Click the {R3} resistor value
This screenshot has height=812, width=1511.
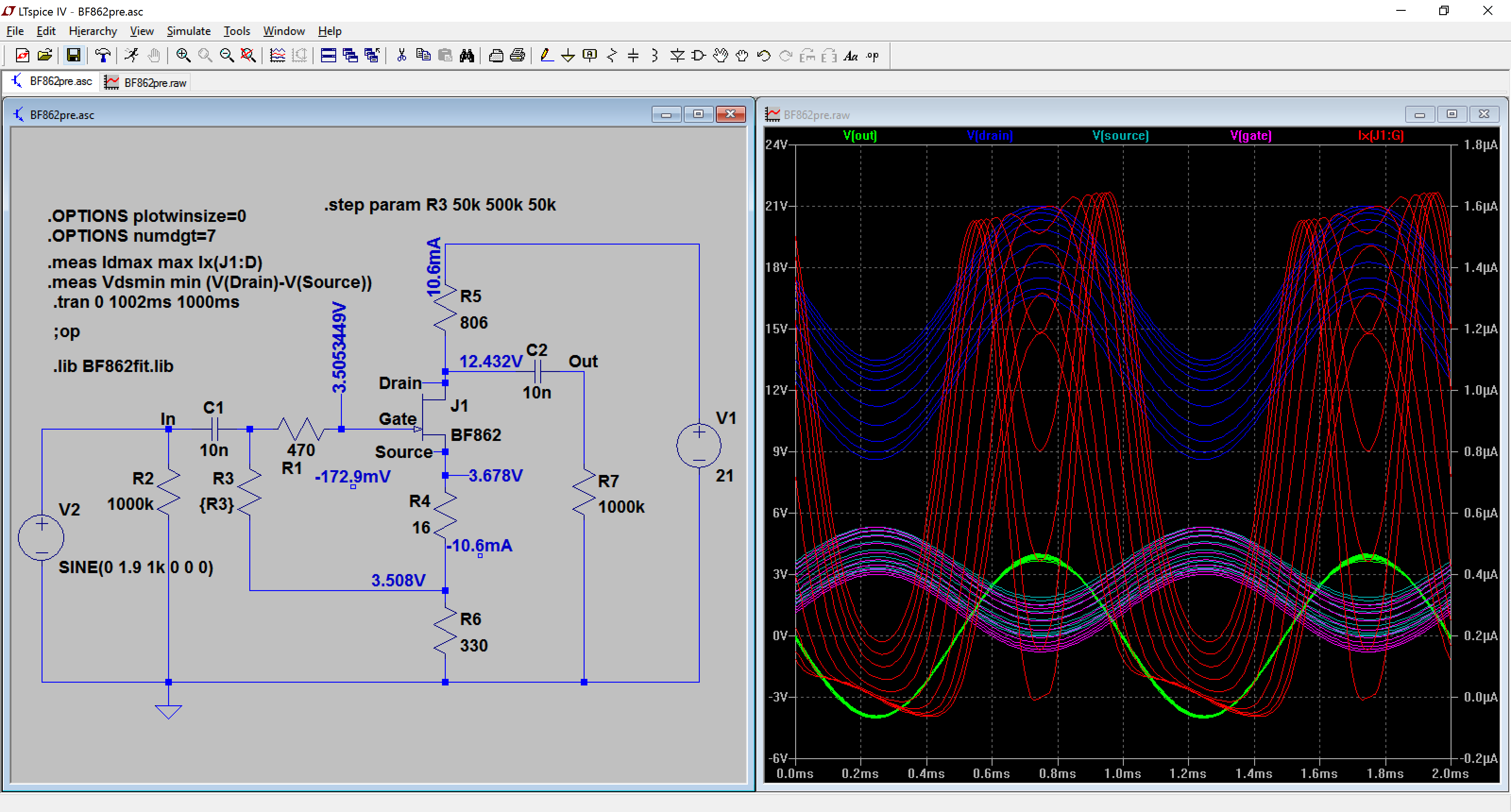click(216, 504)
